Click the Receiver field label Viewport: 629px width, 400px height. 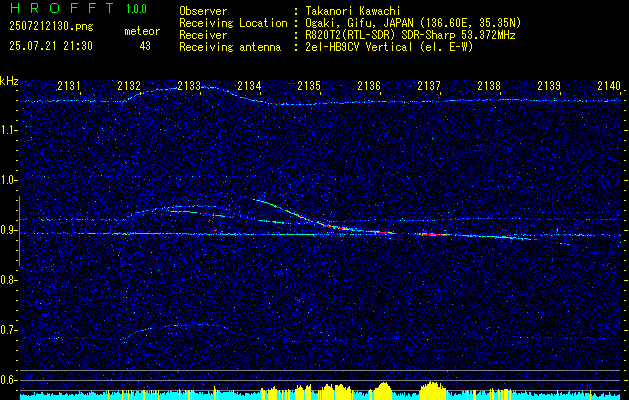click(203, 35)
